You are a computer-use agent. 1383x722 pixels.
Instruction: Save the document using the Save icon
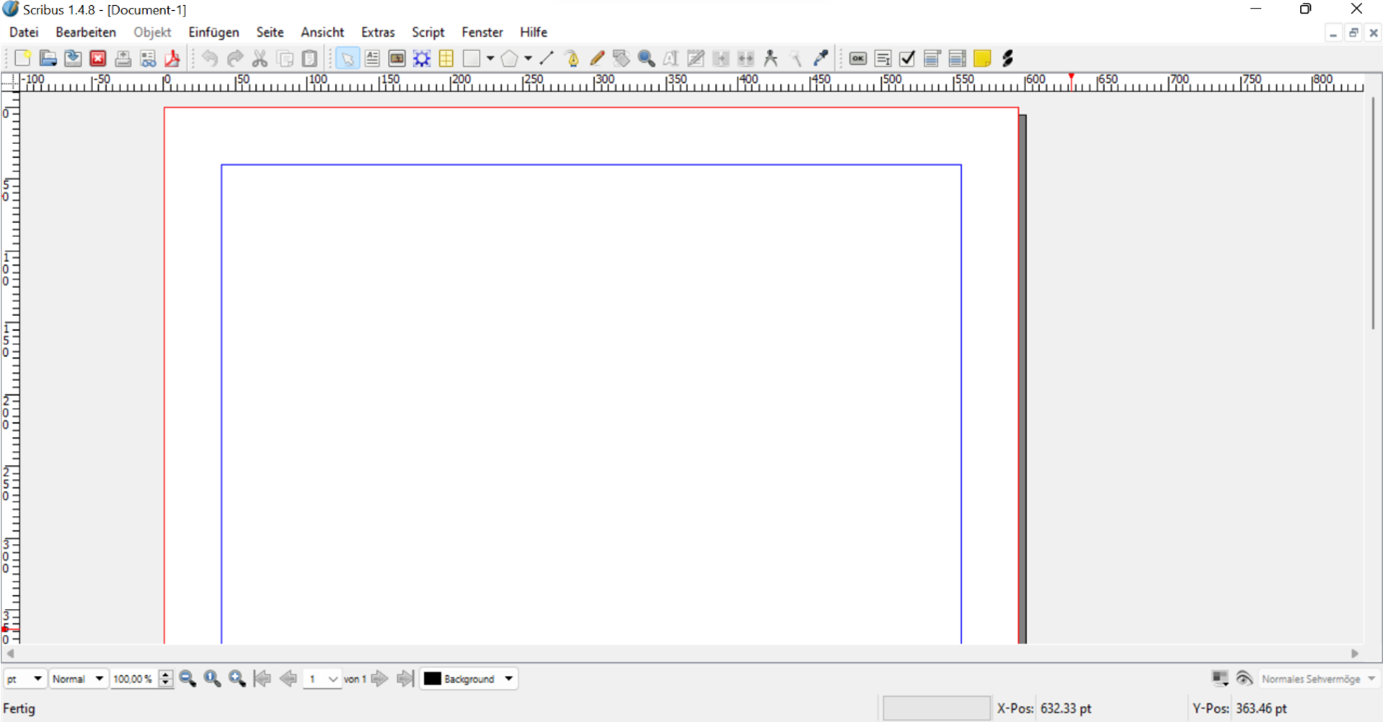[x=73, y=59]
